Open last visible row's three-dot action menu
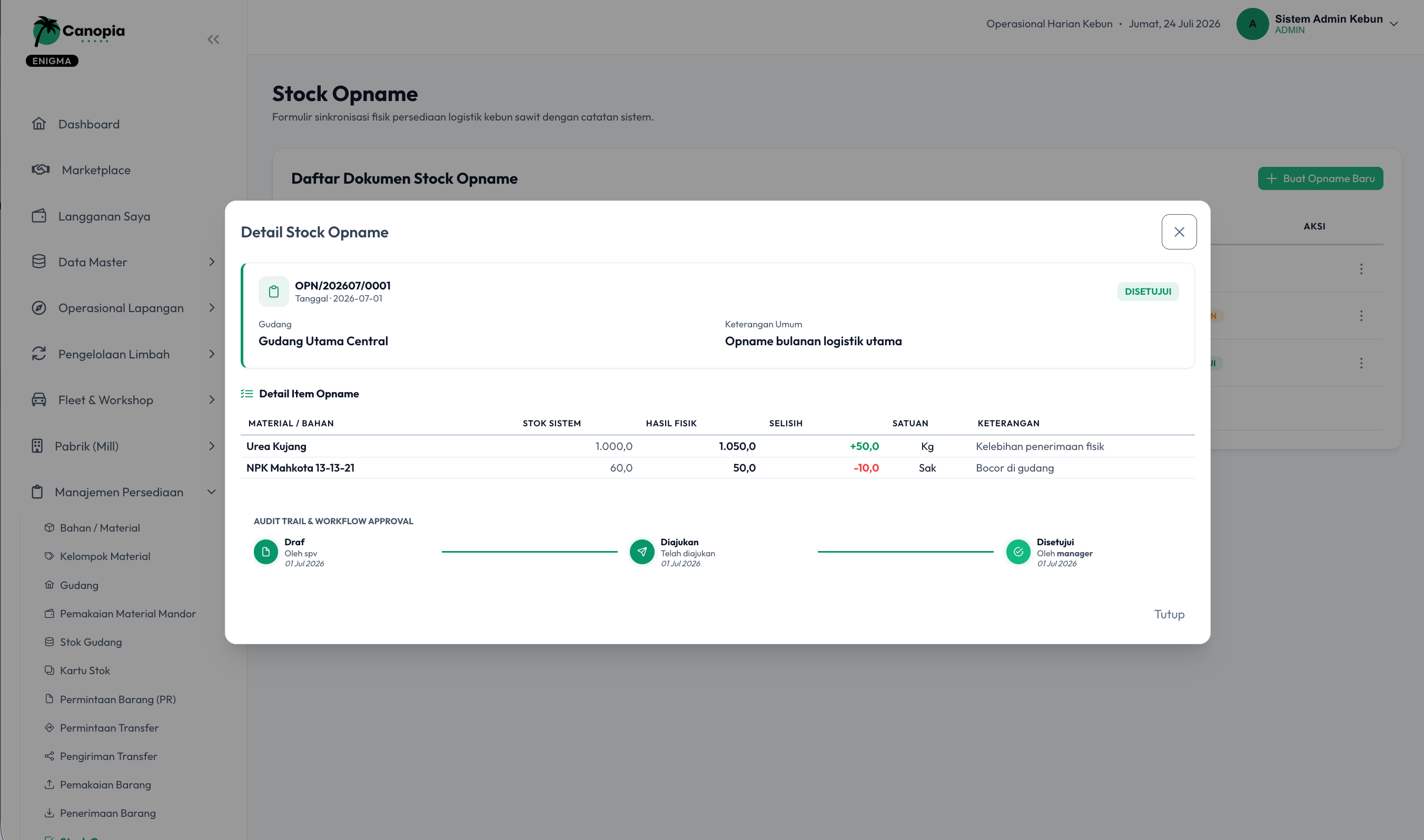The width and height of the screenshot is (1424, 840). click(1361, 363)
